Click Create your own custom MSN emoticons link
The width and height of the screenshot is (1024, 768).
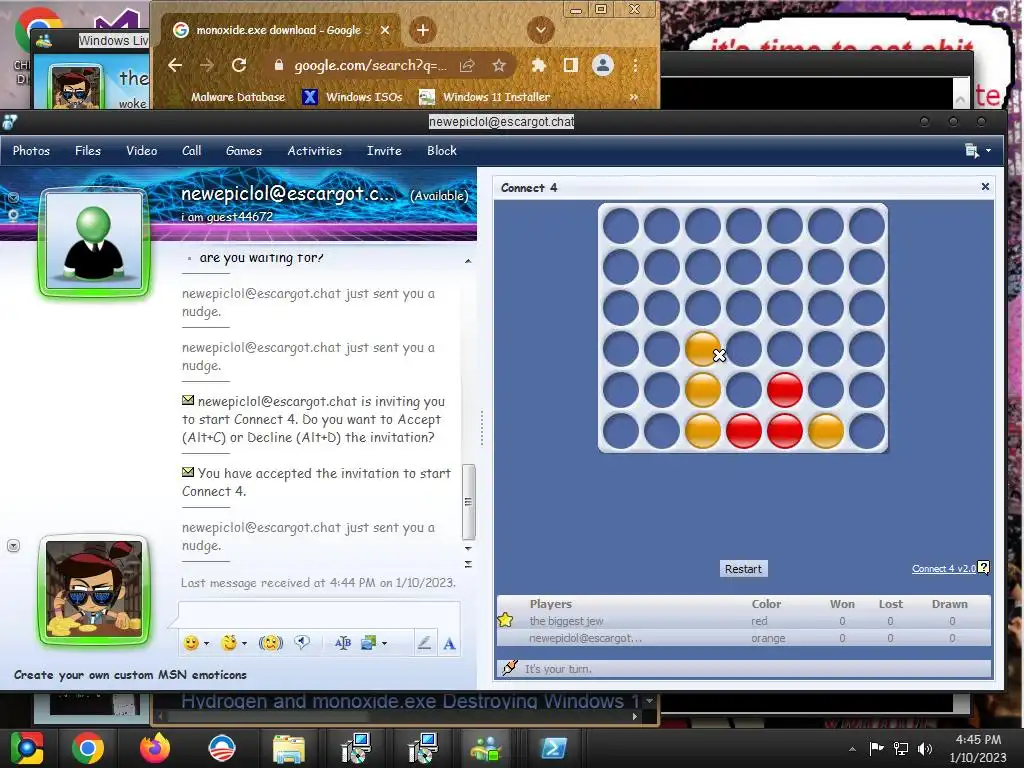pos(130,675)
